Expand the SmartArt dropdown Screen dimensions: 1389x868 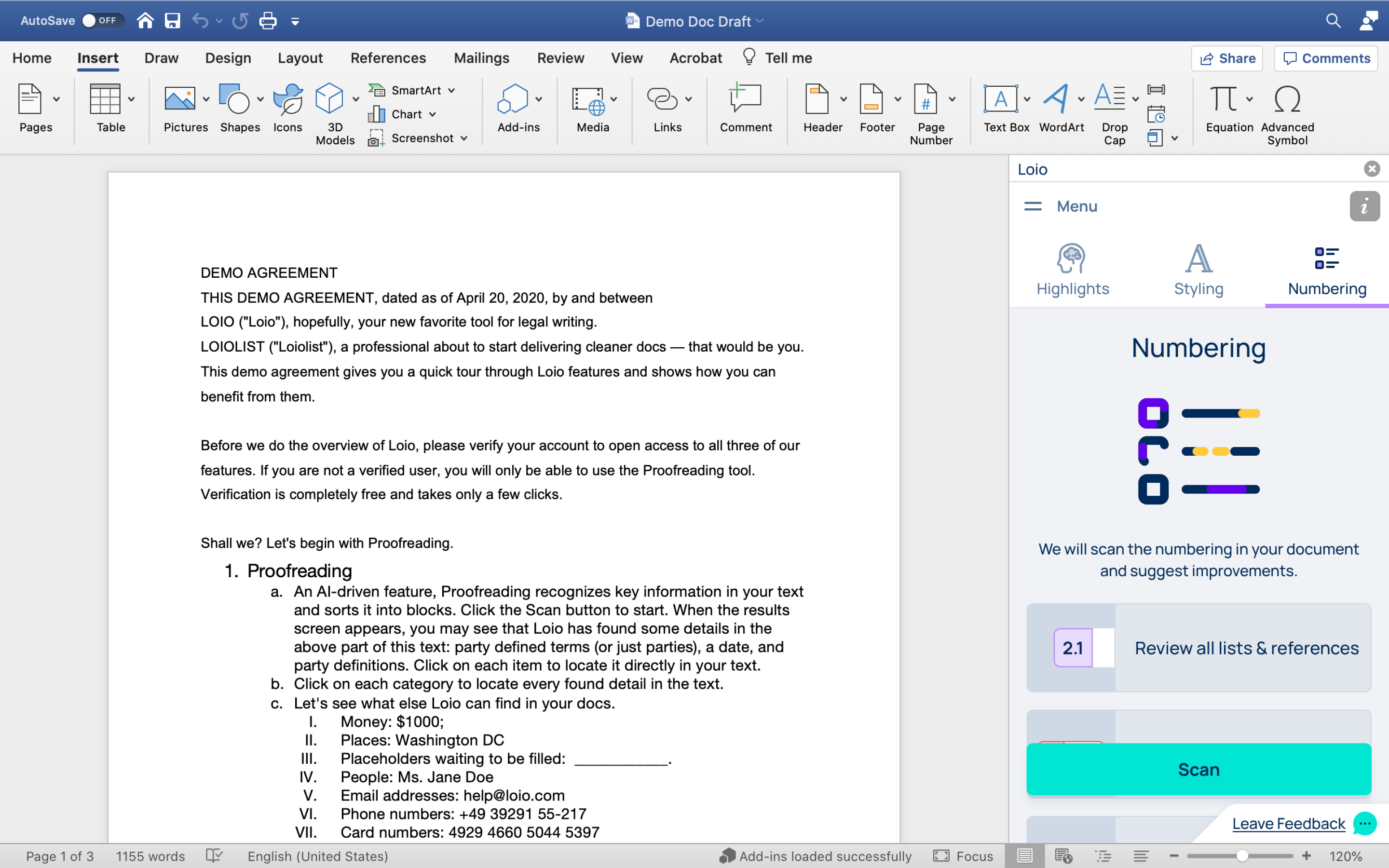point(452,90)
